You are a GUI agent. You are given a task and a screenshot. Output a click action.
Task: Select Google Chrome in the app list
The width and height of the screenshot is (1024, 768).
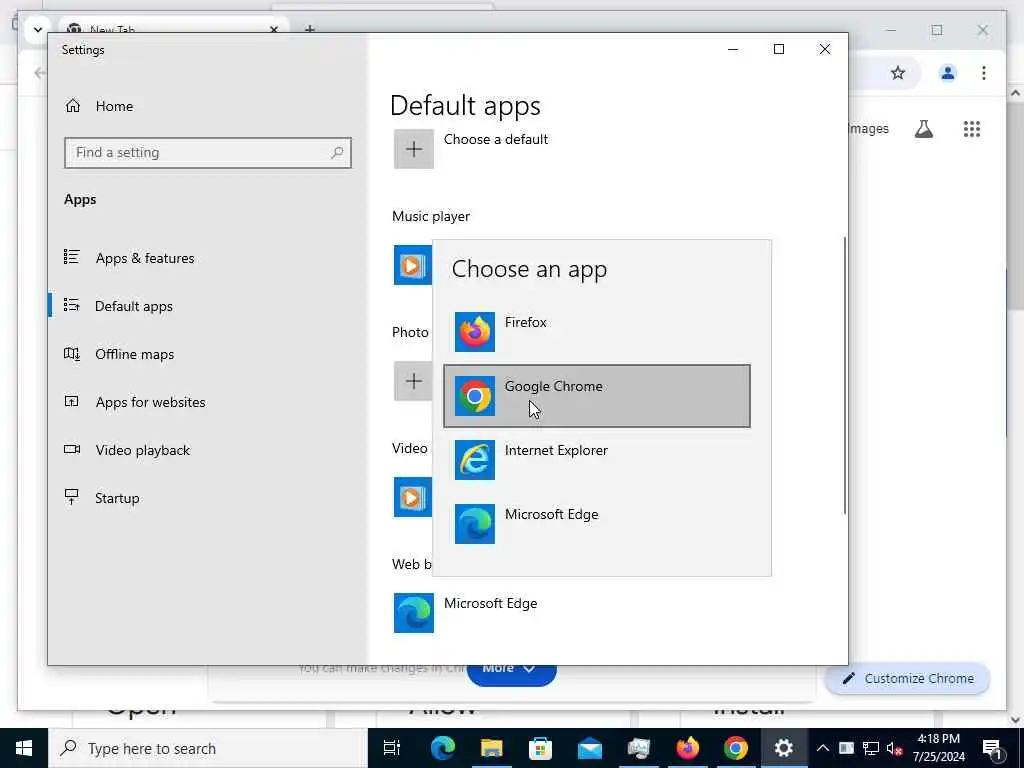pos(597,396)
